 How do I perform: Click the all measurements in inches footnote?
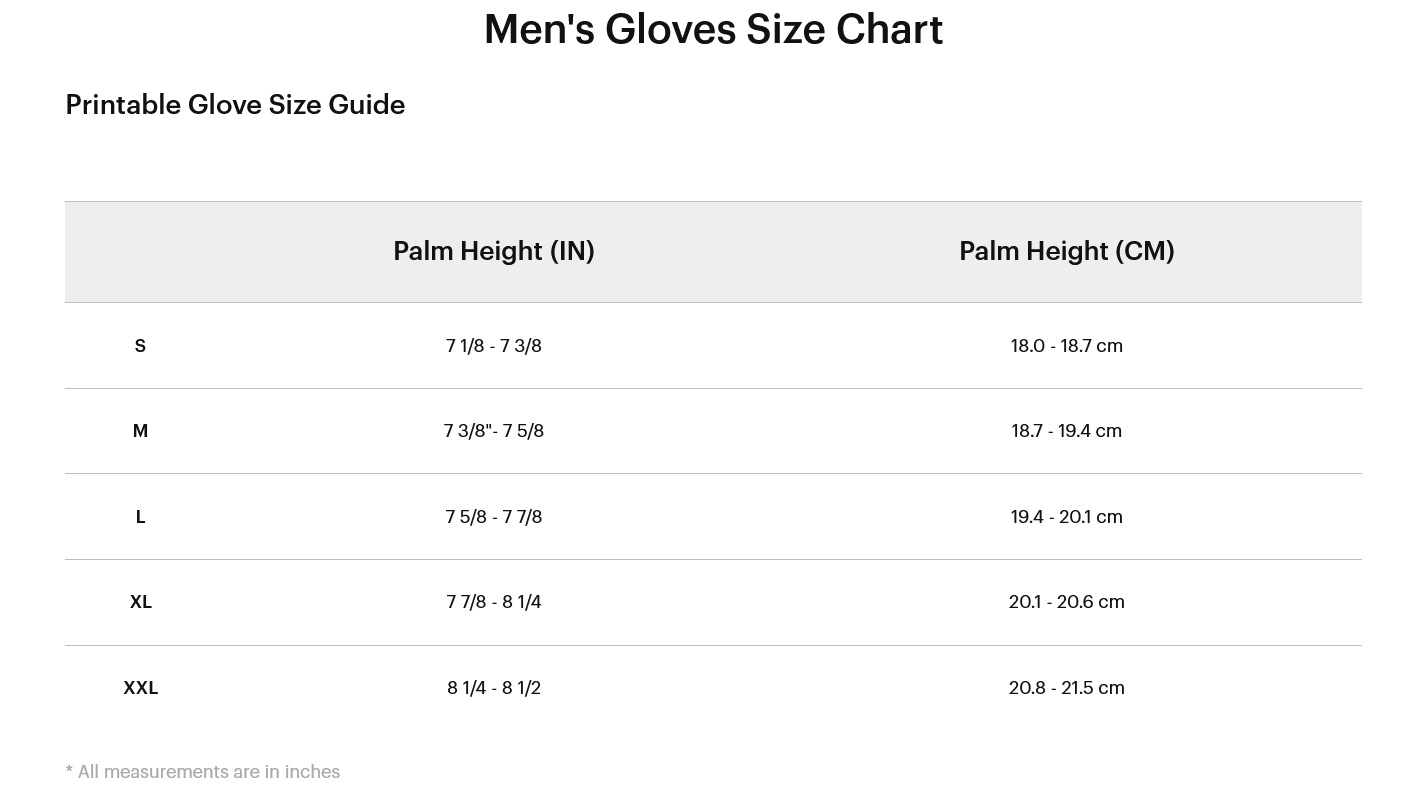coord(203,772)
